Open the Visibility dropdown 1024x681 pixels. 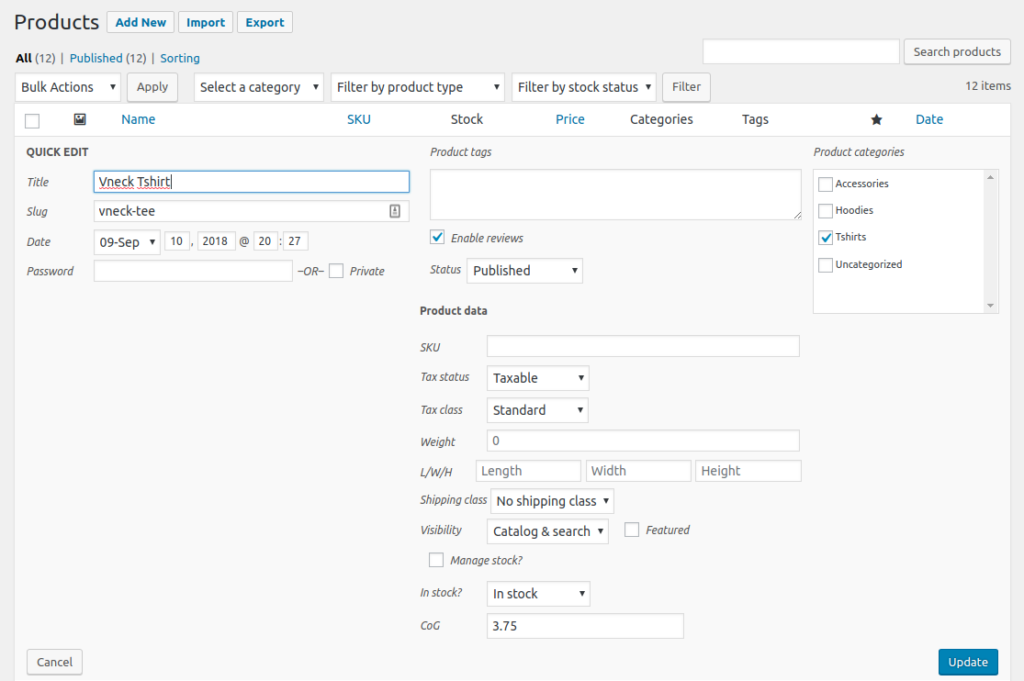click(x=547, y=531)
